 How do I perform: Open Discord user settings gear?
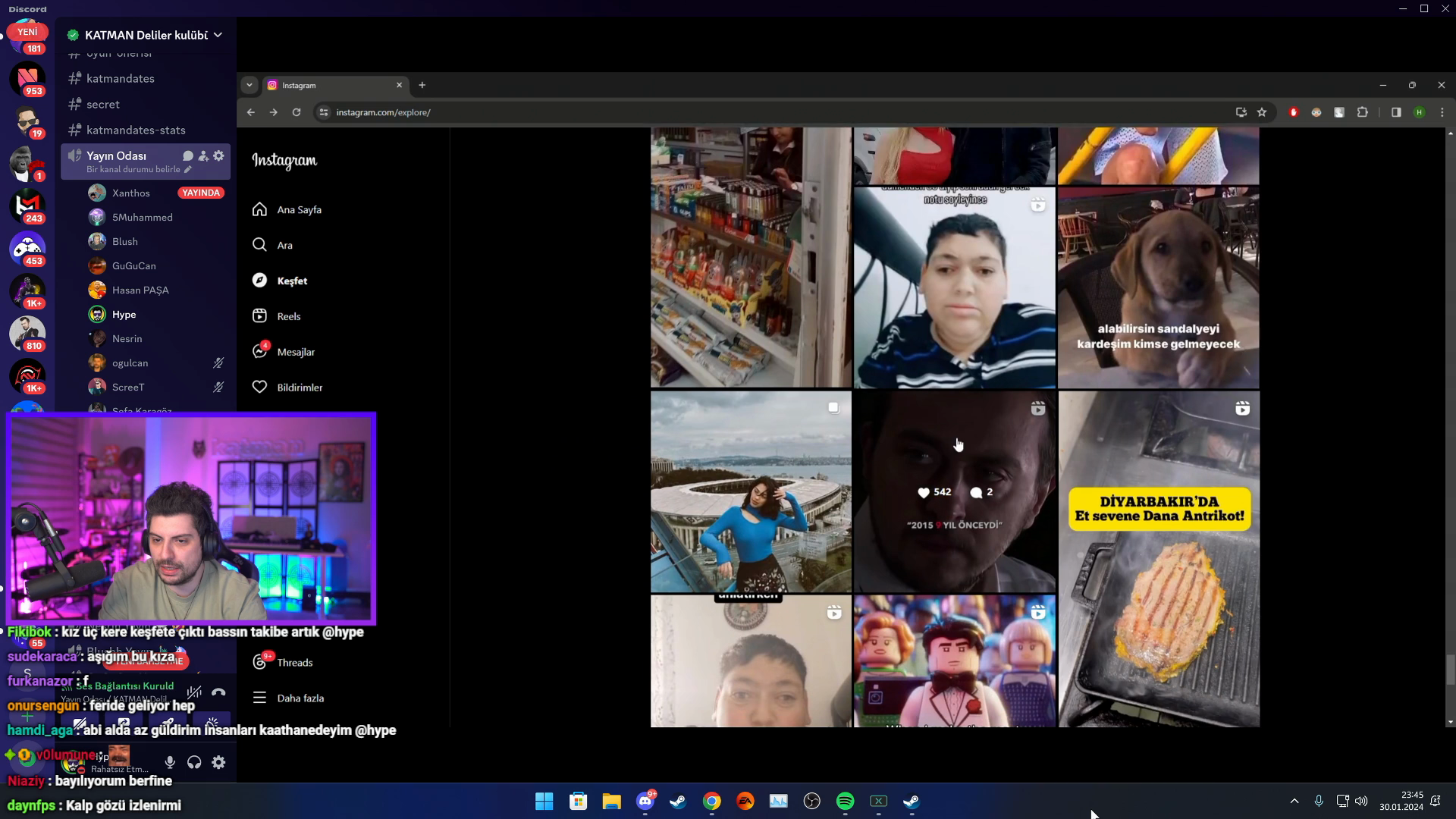coord(218,762)
